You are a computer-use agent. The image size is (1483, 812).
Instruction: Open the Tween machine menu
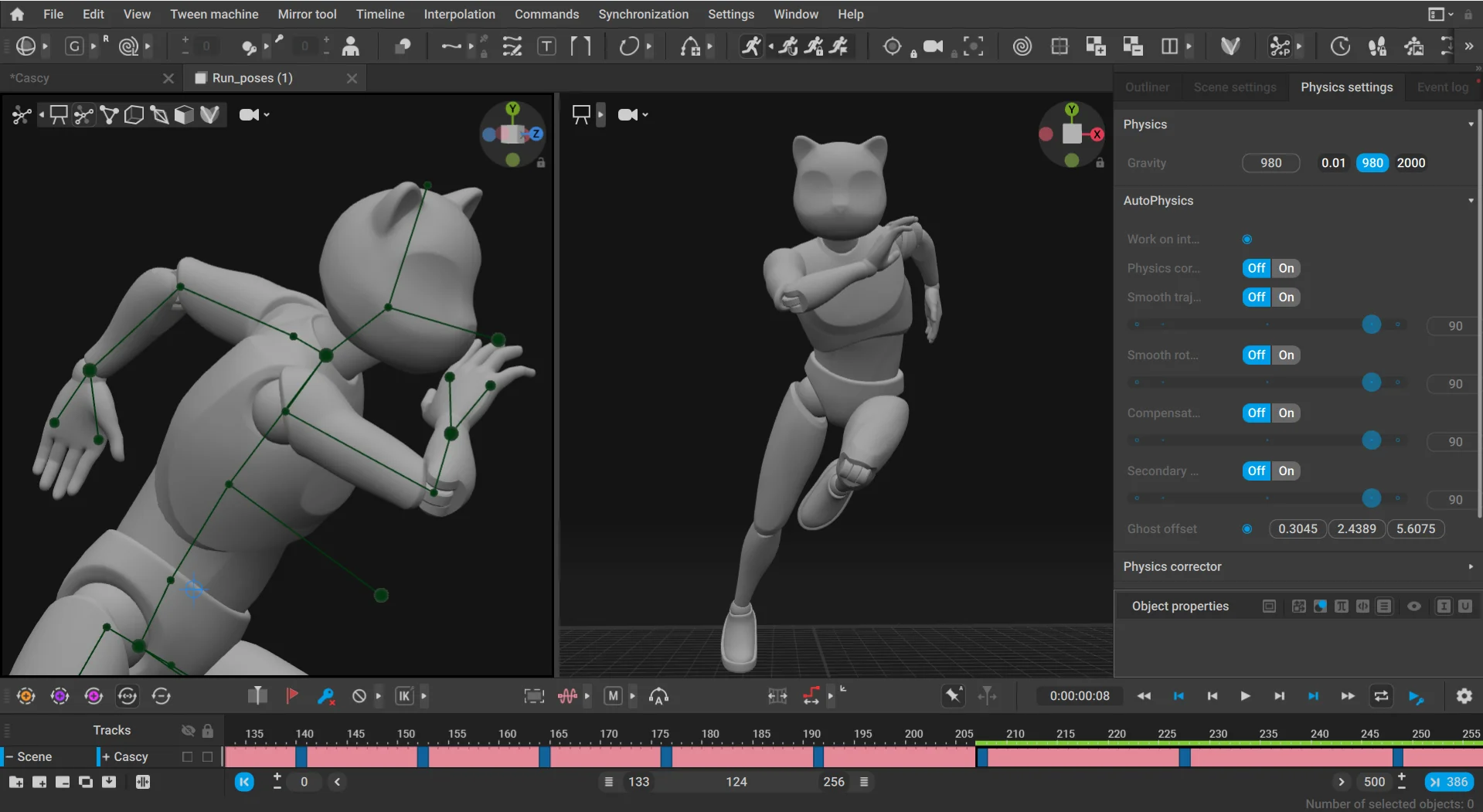(214, 14)
